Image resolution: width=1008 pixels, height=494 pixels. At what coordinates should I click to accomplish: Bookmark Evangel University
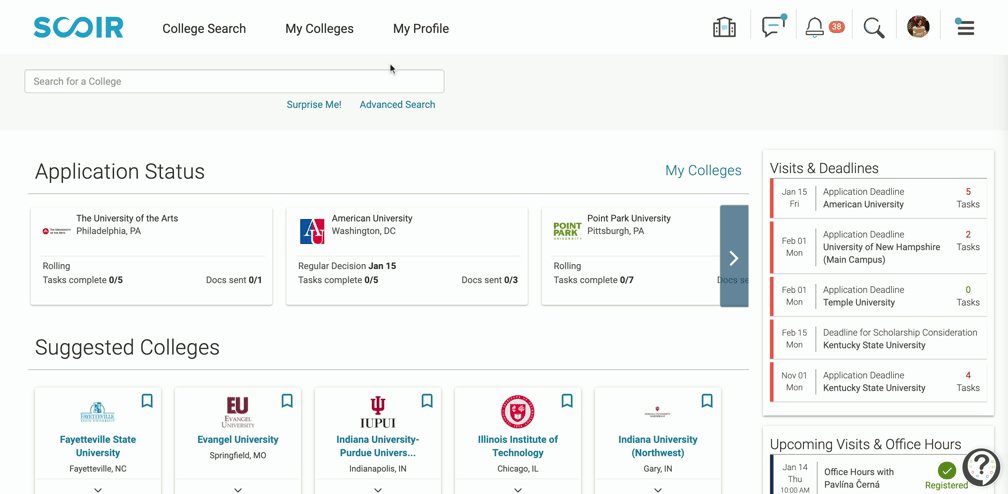(x=287, y=401)
